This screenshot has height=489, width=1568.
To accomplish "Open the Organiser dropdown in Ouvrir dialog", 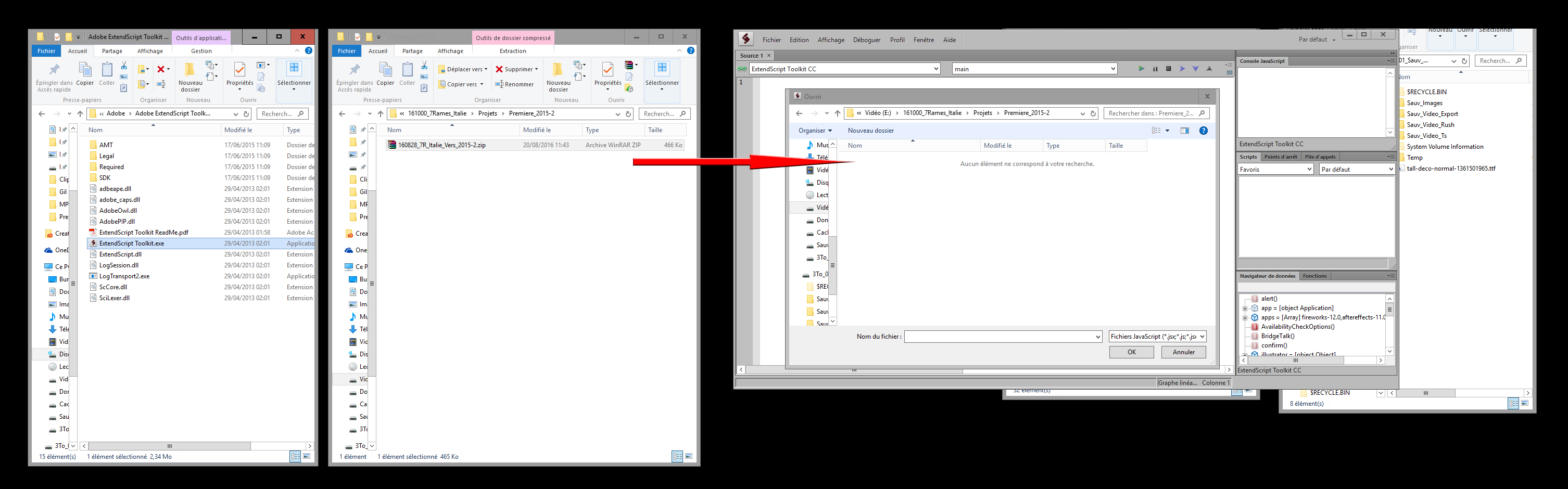I will coord(815,131).
